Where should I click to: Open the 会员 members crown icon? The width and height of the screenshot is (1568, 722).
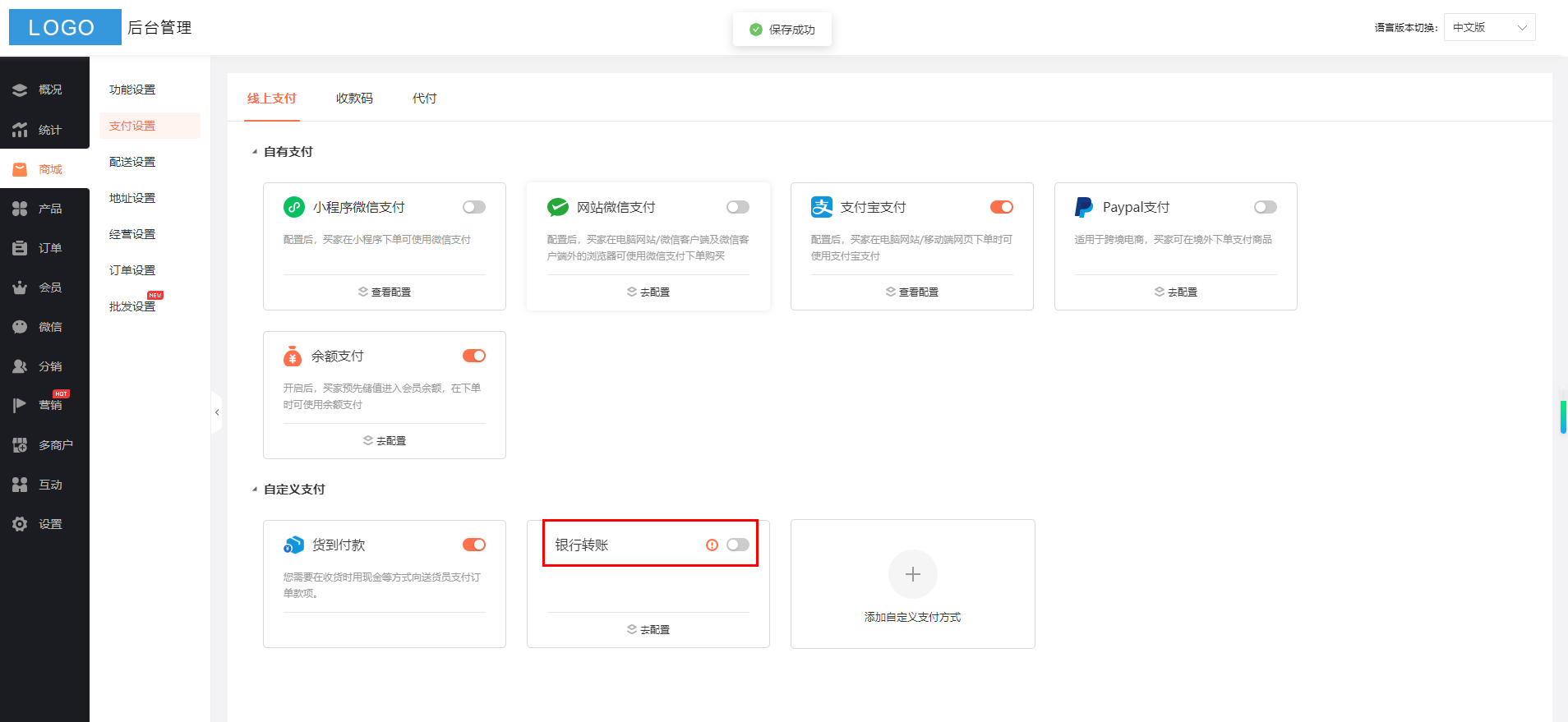tap(20, 287)
